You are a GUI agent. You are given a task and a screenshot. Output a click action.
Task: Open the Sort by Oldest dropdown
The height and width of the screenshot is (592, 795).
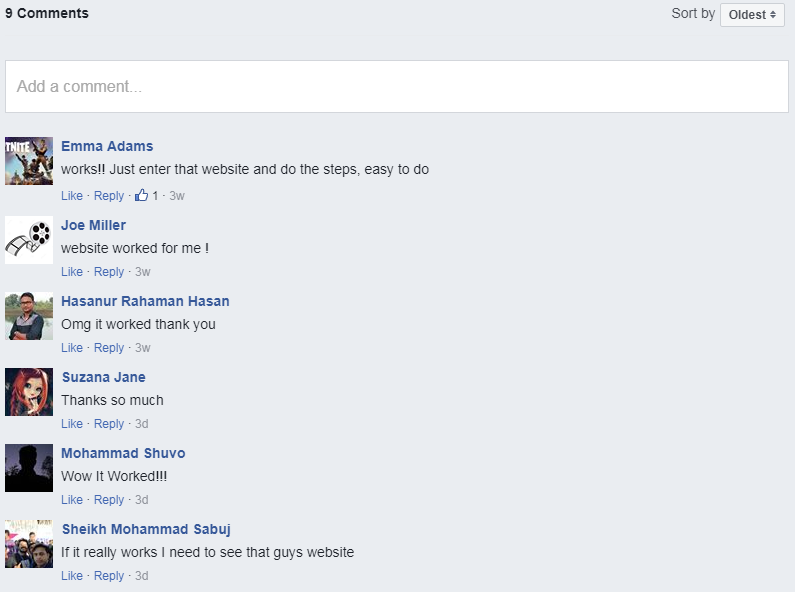[x=752, y=15]
